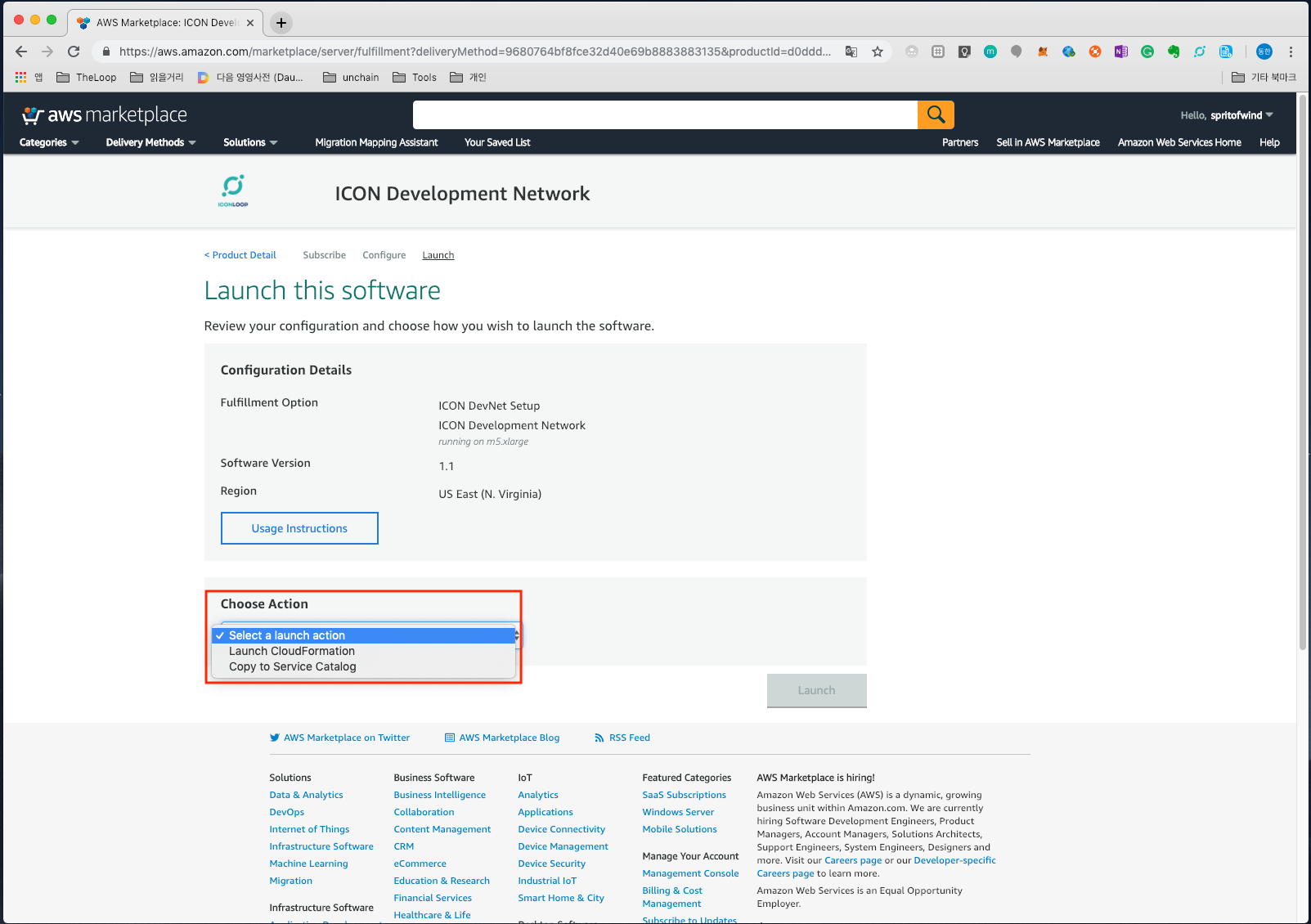The width and height of the screenshot is (1311, 924).
Task: Click the orange search magnifier button
Action: tap(936, 114)
